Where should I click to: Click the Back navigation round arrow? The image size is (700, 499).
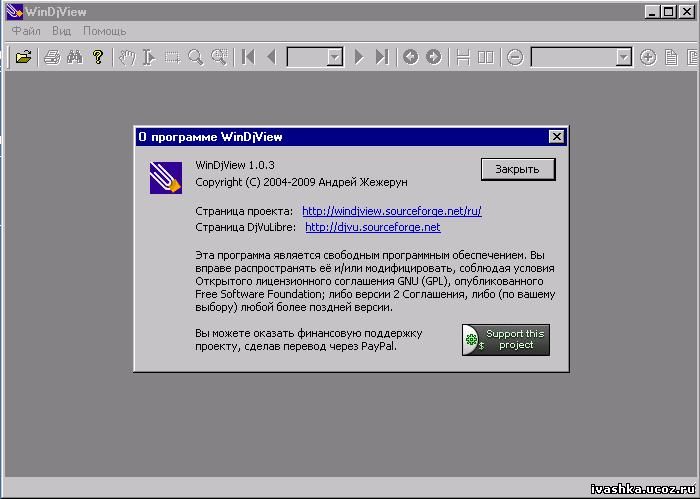pos(410,57)
